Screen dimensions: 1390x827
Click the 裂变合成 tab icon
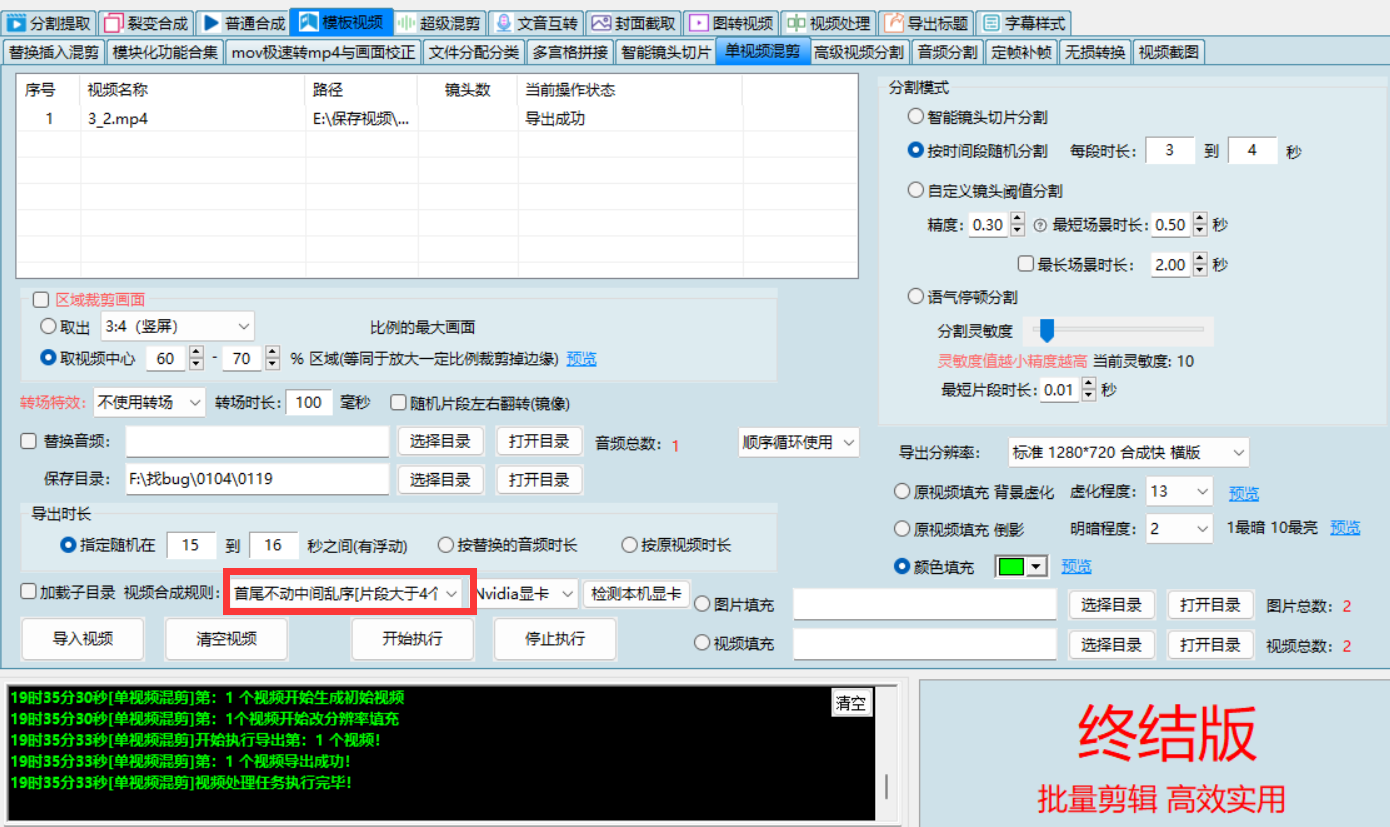coord(115,23)
